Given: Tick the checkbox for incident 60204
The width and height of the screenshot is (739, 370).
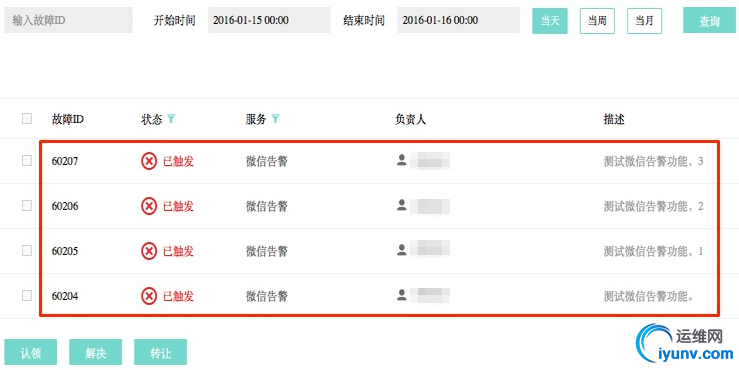Looking at the screenshot, I should [27, 296].
